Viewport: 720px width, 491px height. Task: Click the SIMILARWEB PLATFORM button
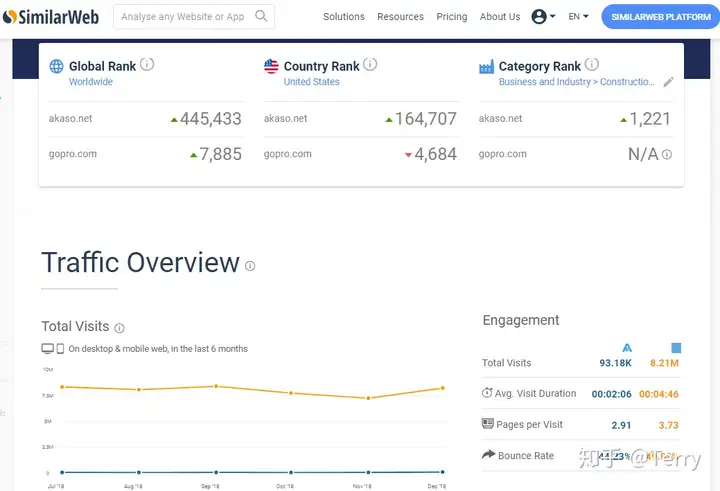661,17
